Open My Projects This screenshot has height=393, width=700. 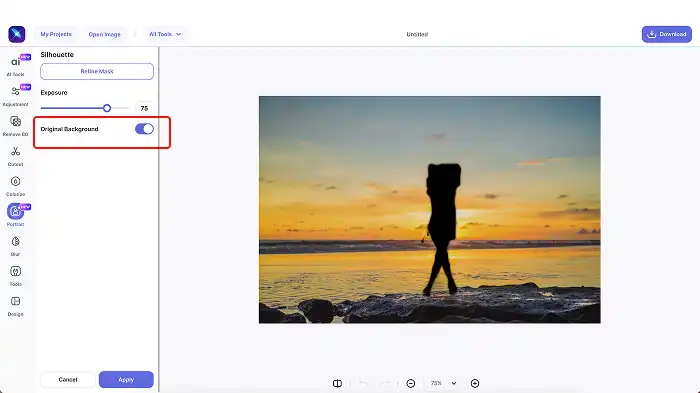pyautogui.click(x=56, y=34)
